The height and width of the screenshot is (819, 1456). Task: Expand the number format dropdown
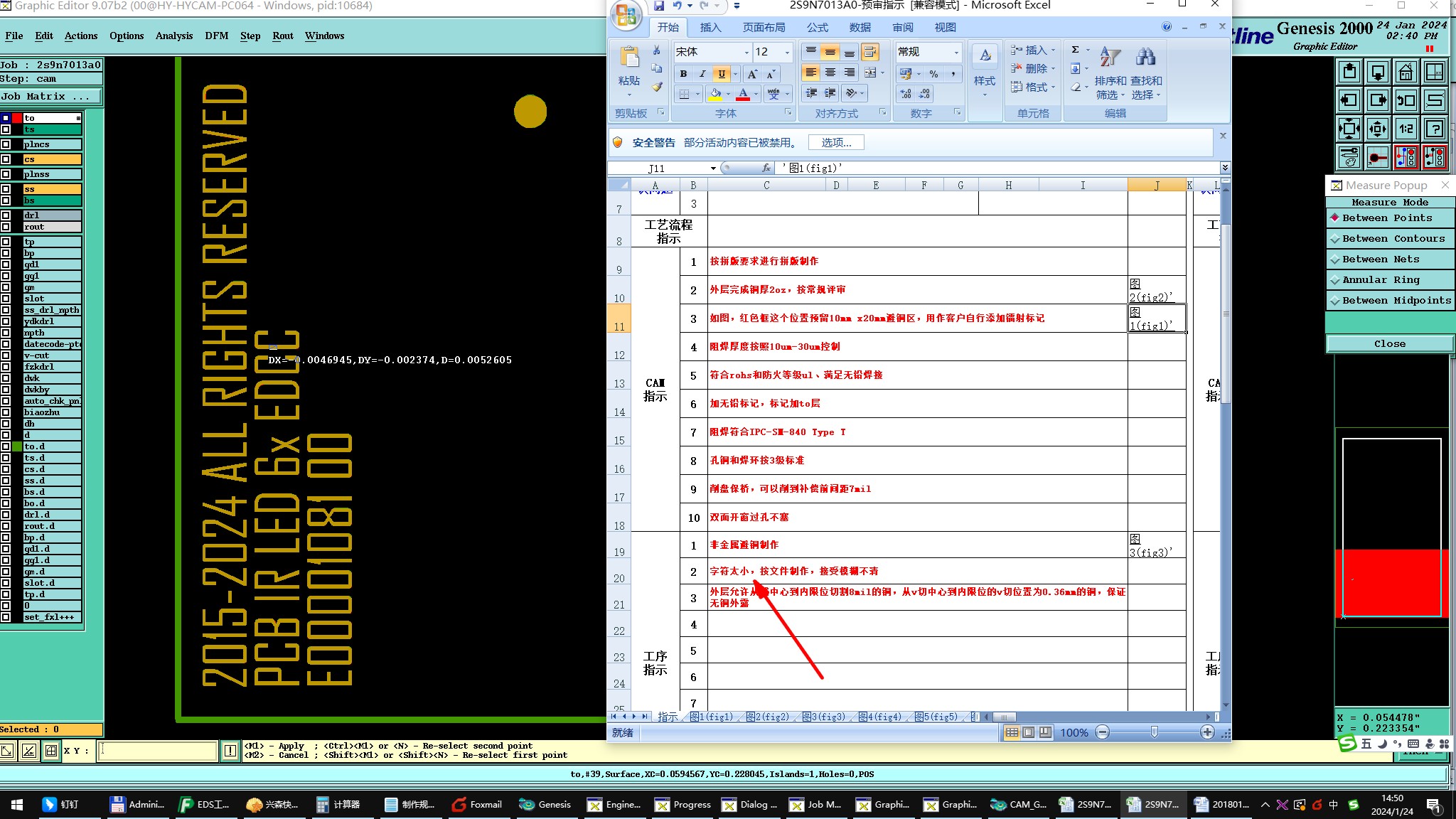coord(956,52)
